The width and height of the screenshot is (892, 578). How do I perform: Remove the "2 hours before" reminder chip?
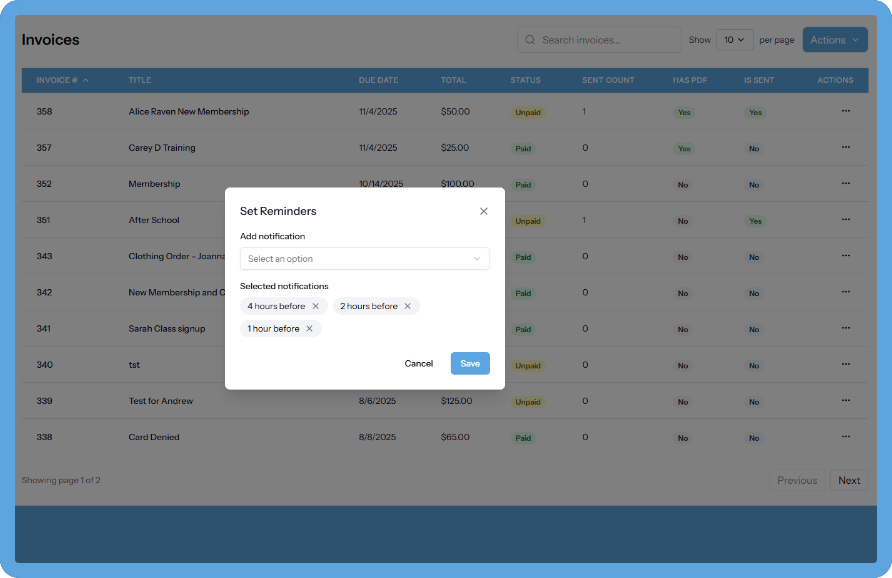click(409, 306)
